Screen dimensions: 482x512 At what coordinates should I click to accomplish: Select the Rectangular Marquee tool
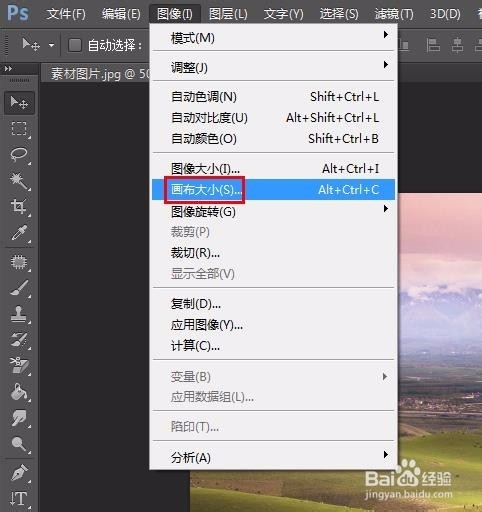pyautogui.click(x=19, y=129)
